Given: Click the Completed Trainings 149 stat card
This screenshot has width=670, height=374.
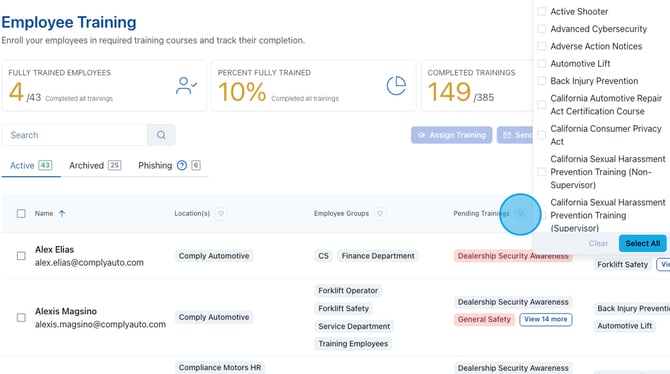Looking at the screenshot, I should coord(476,86).
